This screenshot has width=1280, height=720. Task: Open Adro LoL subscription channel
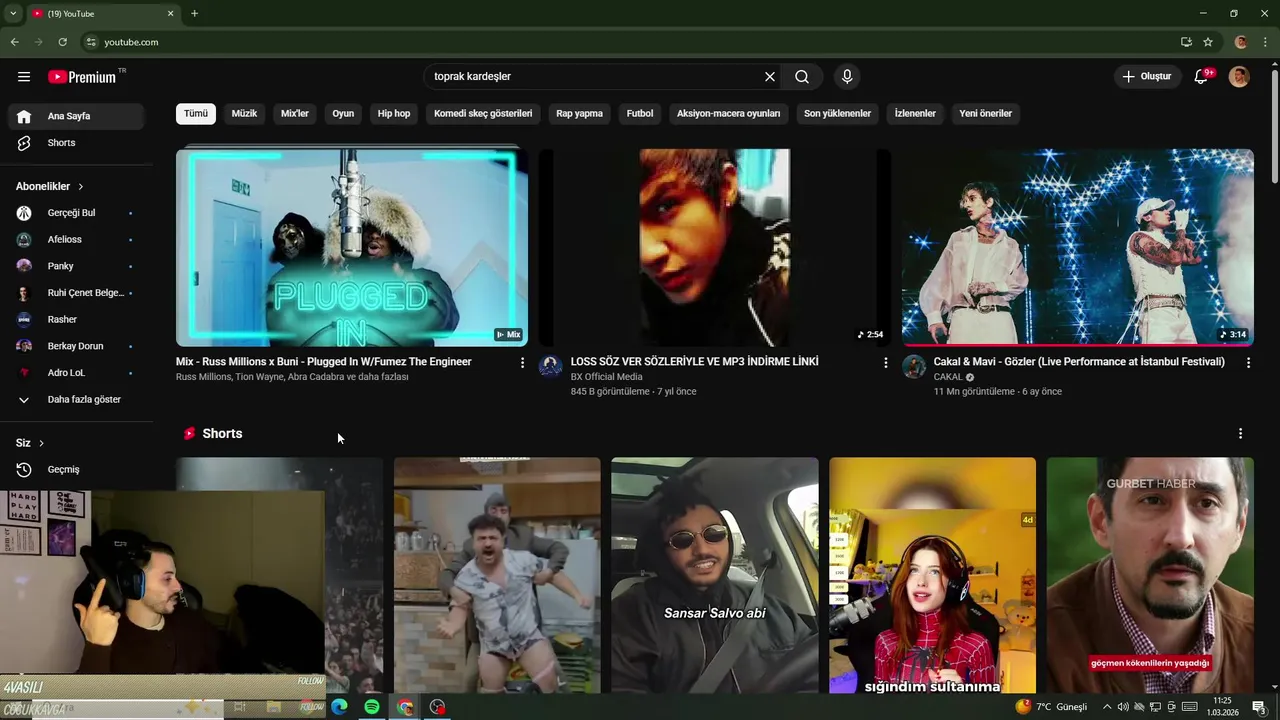click(x=76, y=373)
